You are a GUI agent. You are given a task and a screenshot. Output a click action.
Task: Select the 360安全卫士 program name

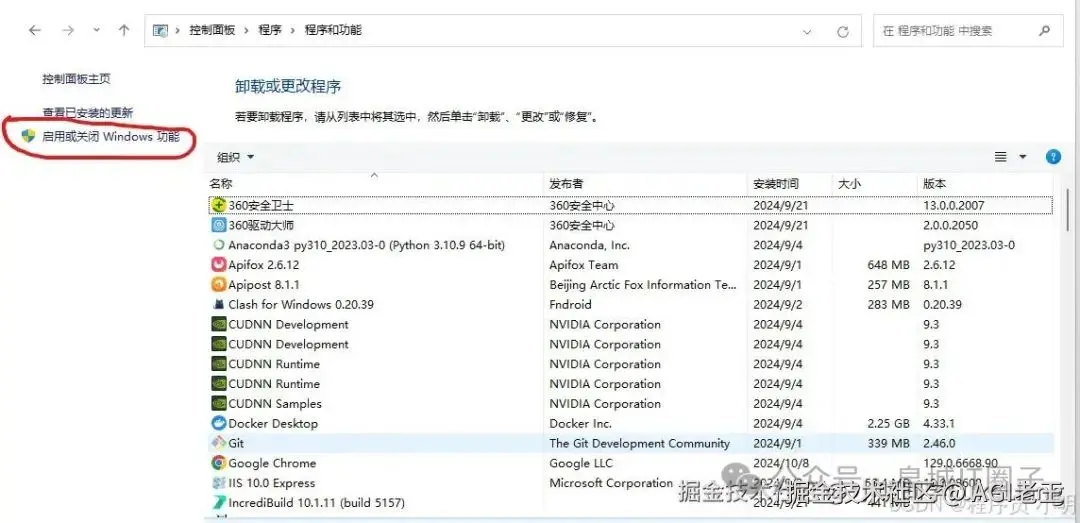261,205
